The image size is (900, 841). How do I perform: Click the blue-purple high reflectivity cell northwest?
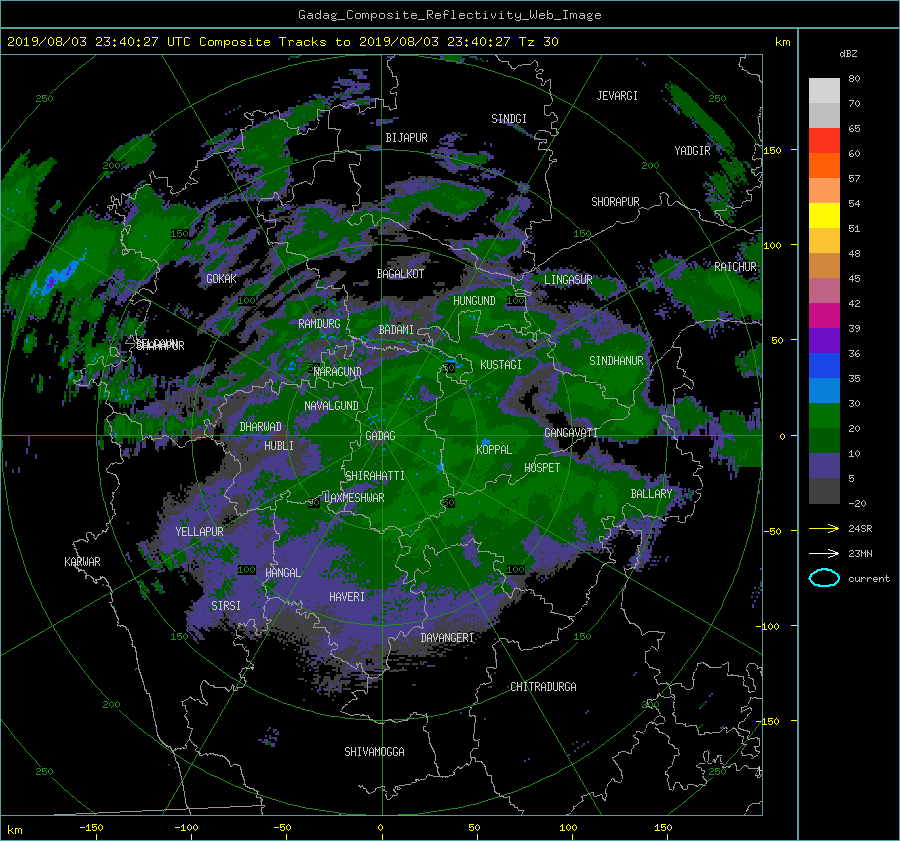60,277
